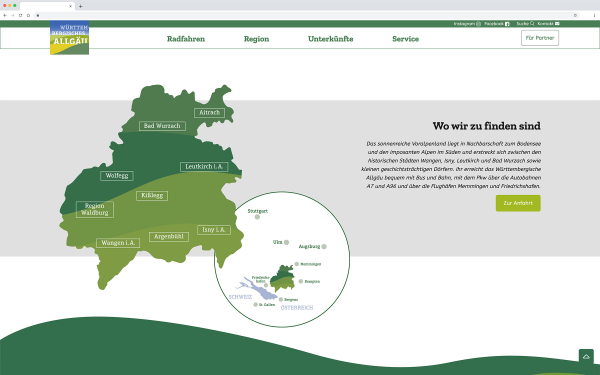
Task: Expand the Unterkünfte navigation item
Action: click(x=331, y=39)
